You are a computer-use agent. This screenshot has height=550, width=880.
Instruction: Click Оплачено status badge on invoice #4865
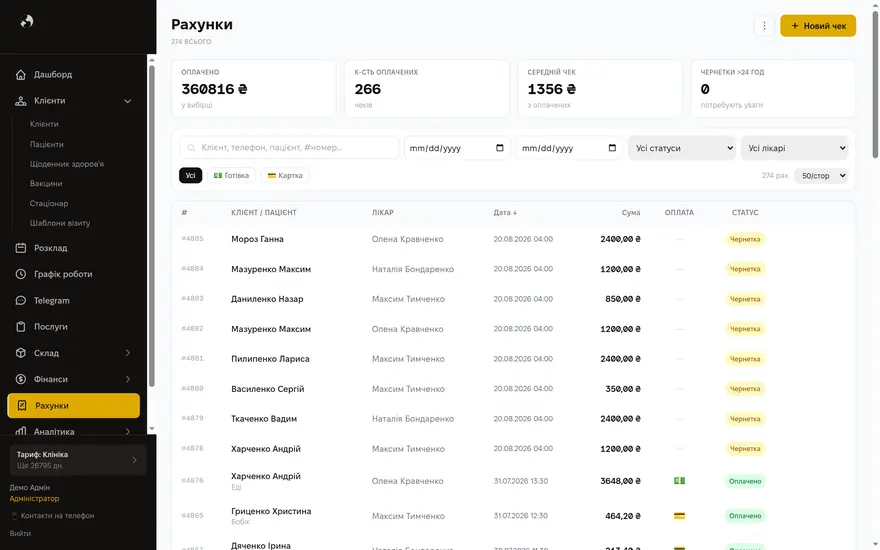pyautogui.click(x=745, y=516)
